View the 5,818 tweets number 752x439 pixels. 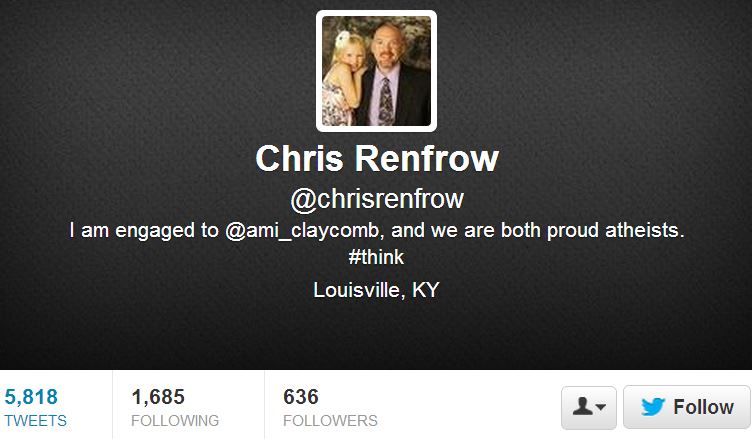pyautogui.click(x=31, y=397)
